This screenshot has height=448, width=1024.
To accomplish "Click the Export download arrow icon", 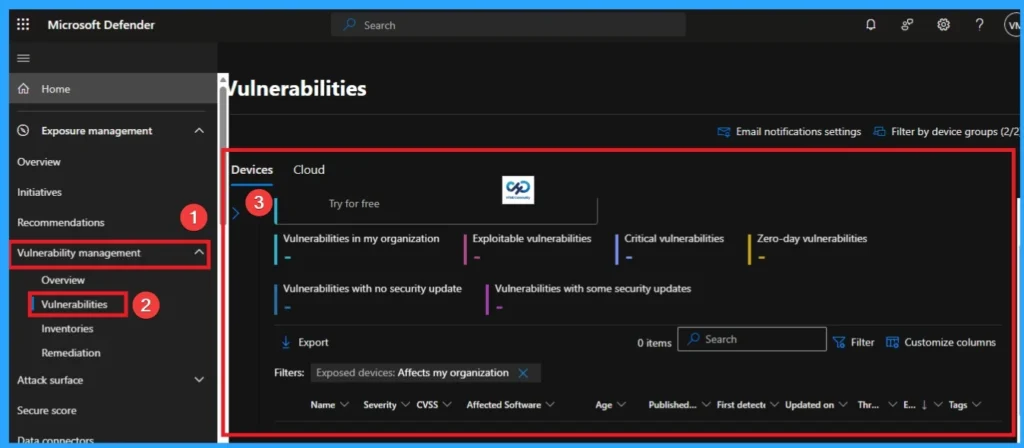I will coord(285,342).
